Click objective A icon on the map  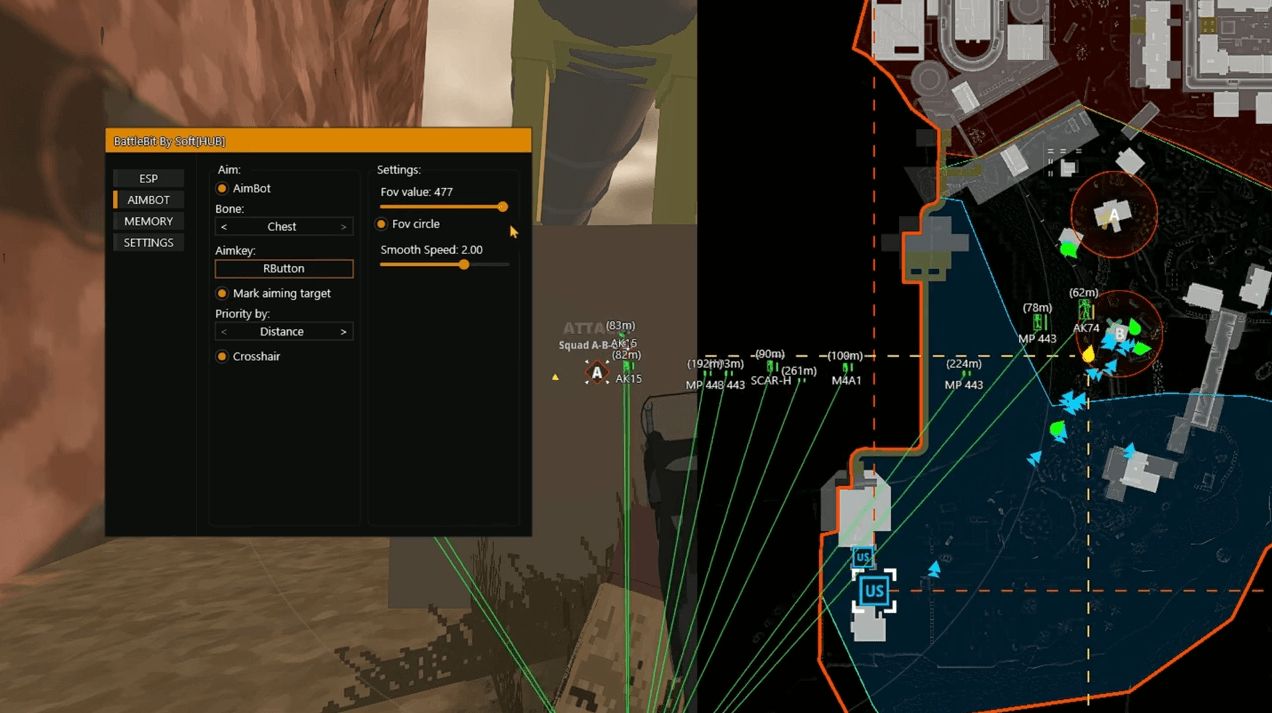tap(1114, 214)
